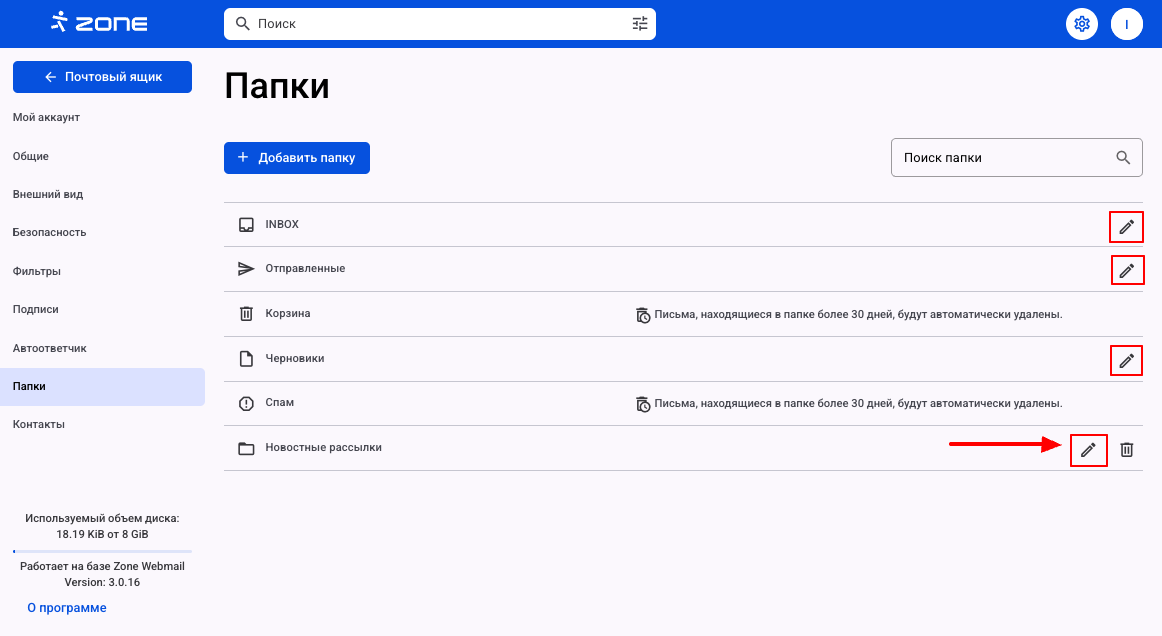Click the edit pencil for Черновики folder
Screen dimensions: 1162x636
click(x=1127, y=360)
